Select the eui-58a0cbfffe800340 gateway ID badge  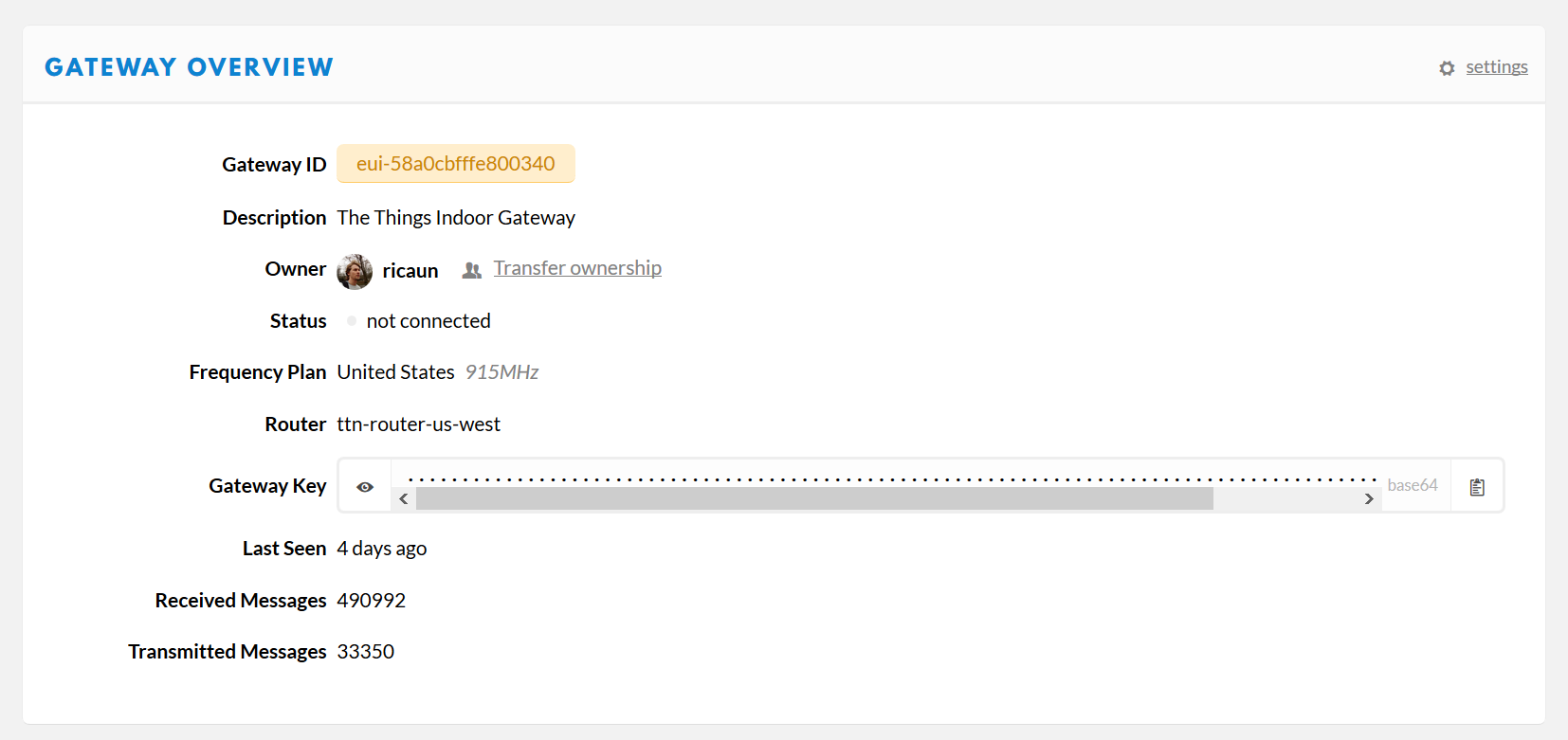[456, 163]
